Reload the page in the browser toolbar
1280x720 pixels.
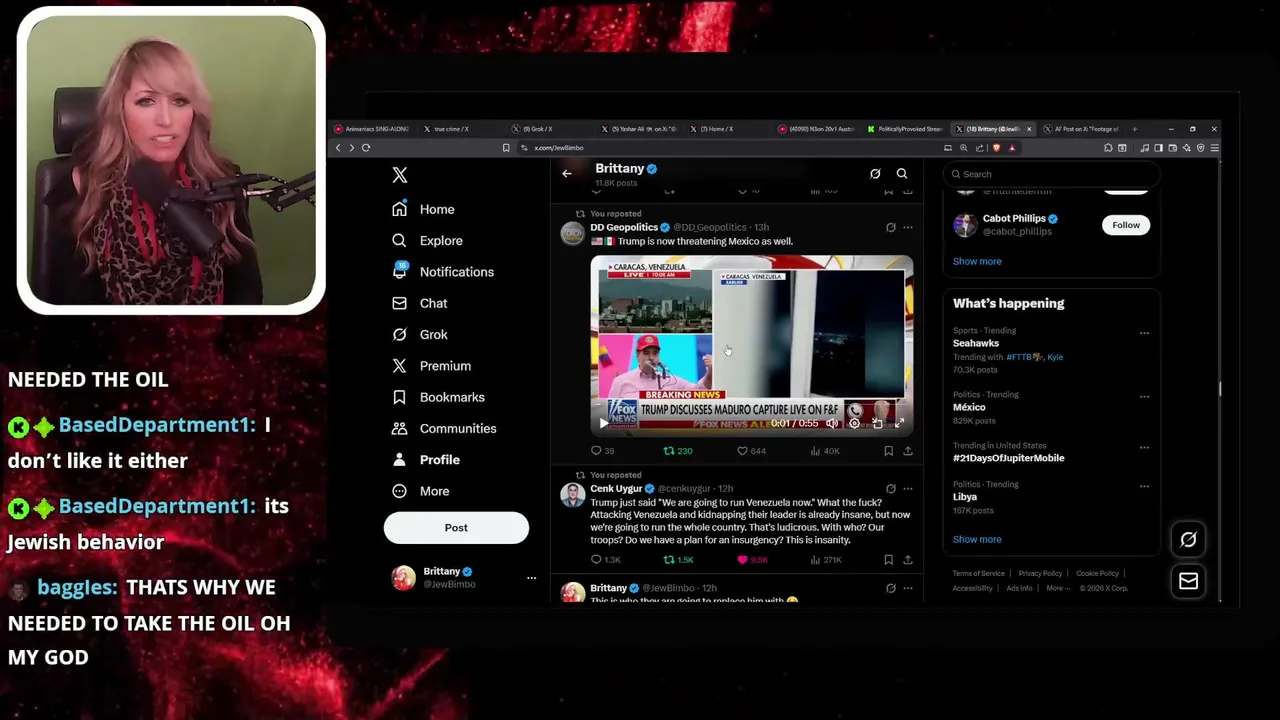pyautogui.click(x=366, y=148)
